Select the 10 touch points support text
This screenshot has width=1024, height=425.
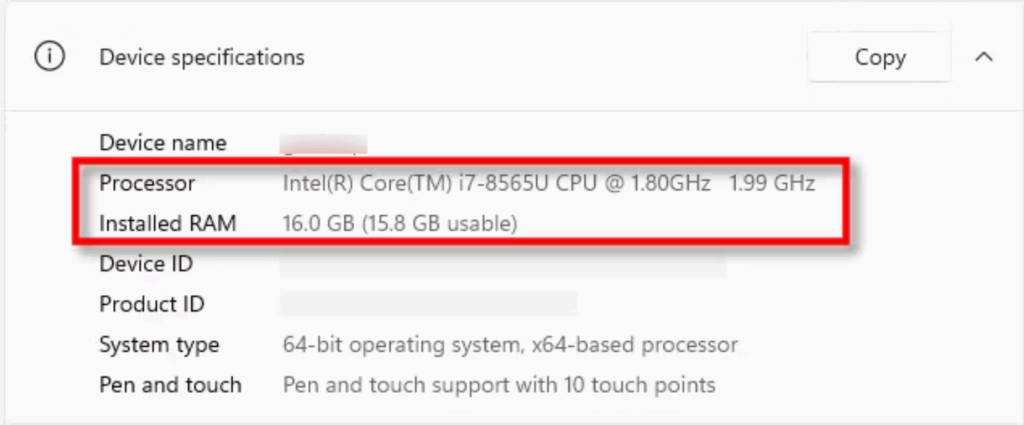[x=499, y=385]
